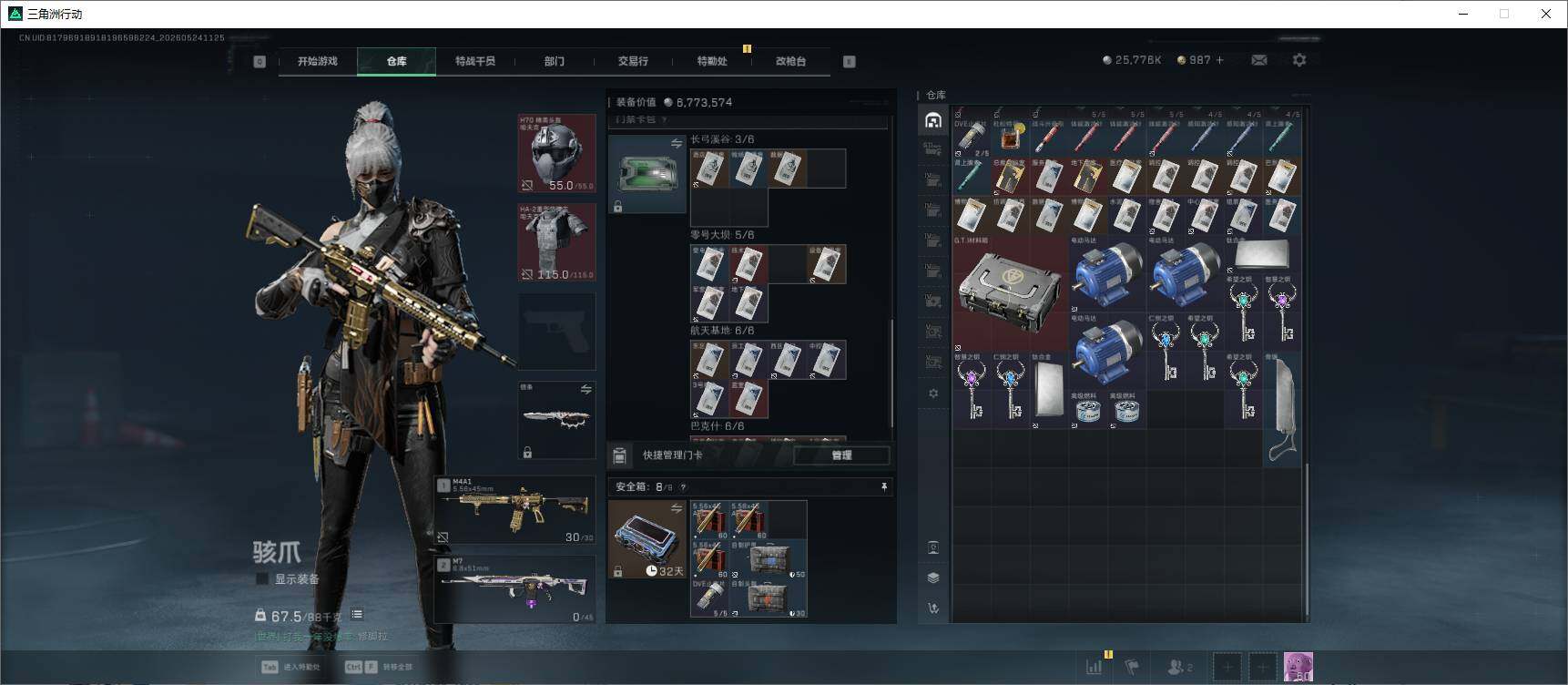Click the 零号大坝: 5/6 keycard header
The image size is (1568, 685).
[x=722, y=235]
